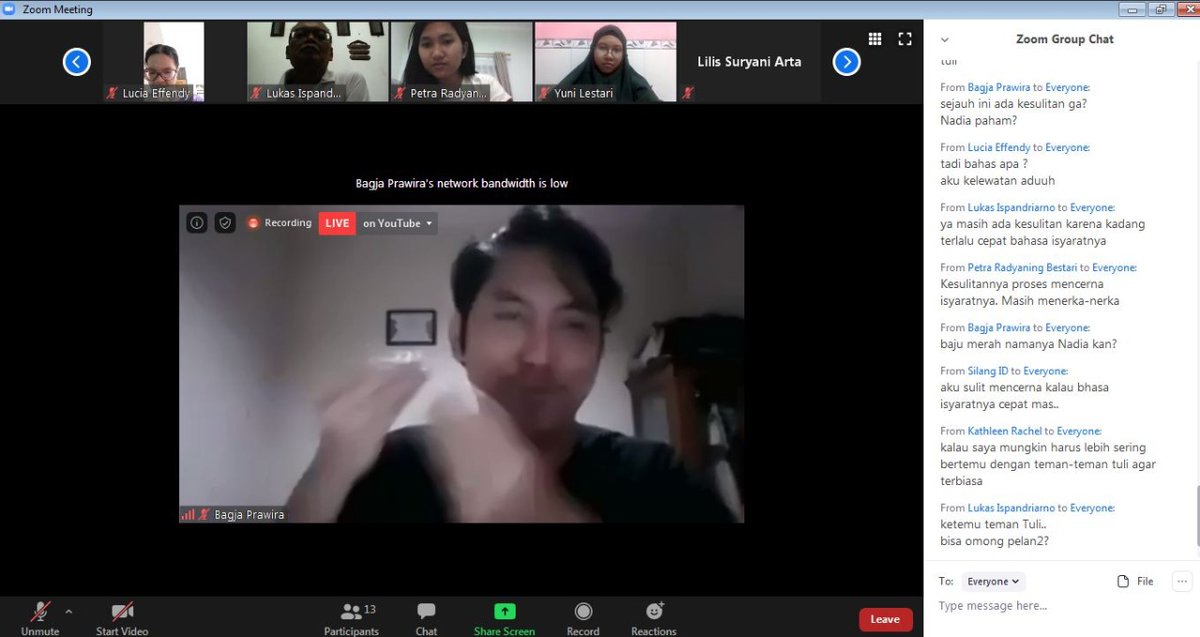Click the Recording indicator

(280, 223)
